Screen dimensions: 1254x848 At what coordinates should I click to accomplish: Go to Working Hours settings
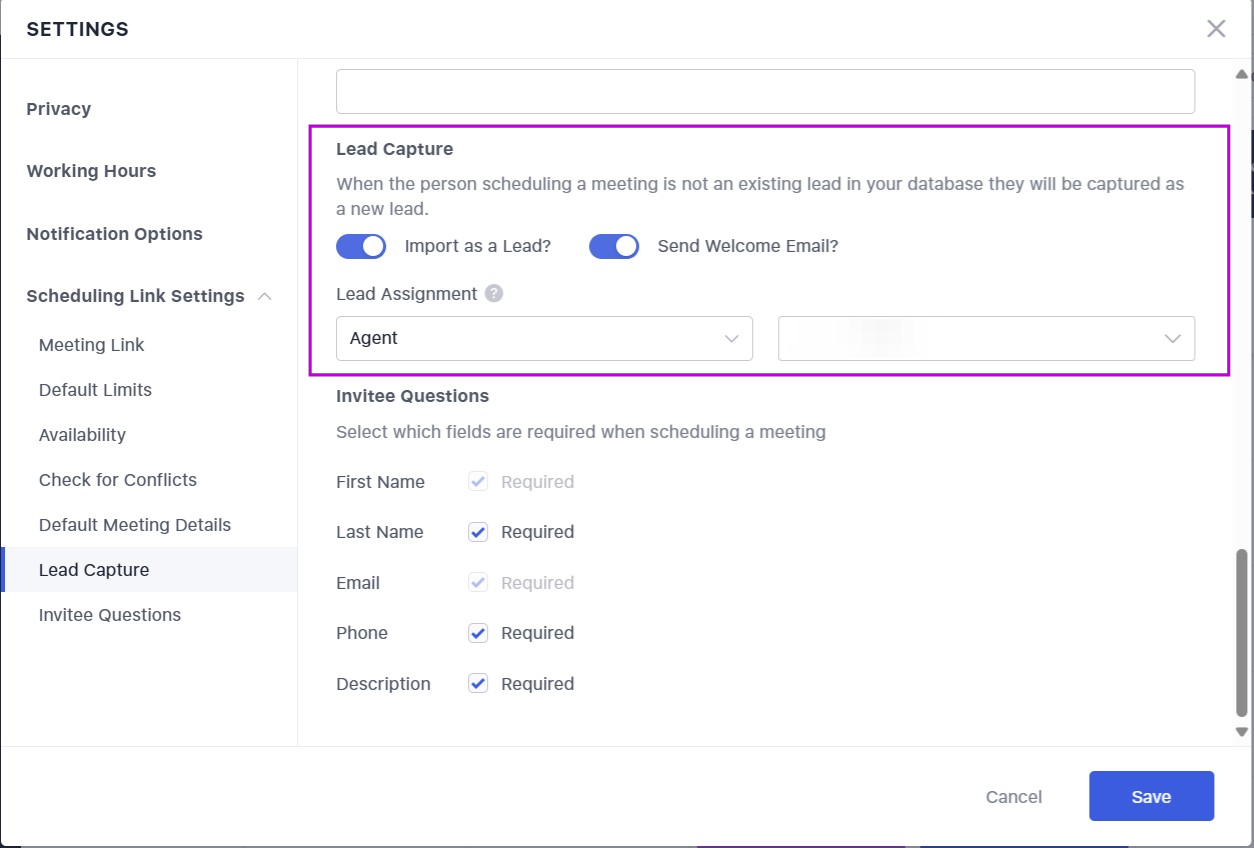coord(91,171)
